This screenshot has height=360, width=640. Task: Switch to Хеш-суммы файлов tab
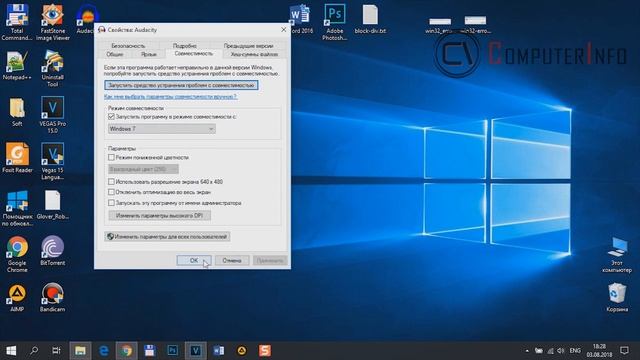click(x=254, y=54)
